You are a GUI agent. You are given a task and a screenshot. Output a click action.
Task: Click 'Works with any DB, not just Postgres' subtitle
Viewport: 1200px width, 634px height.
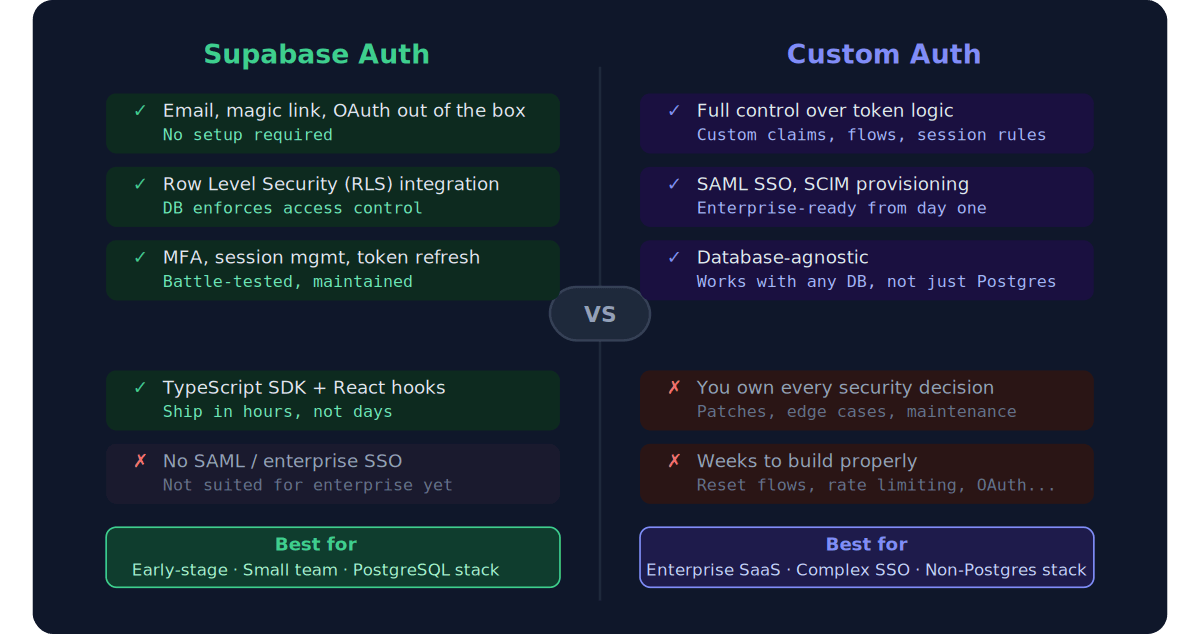[877, 282]
